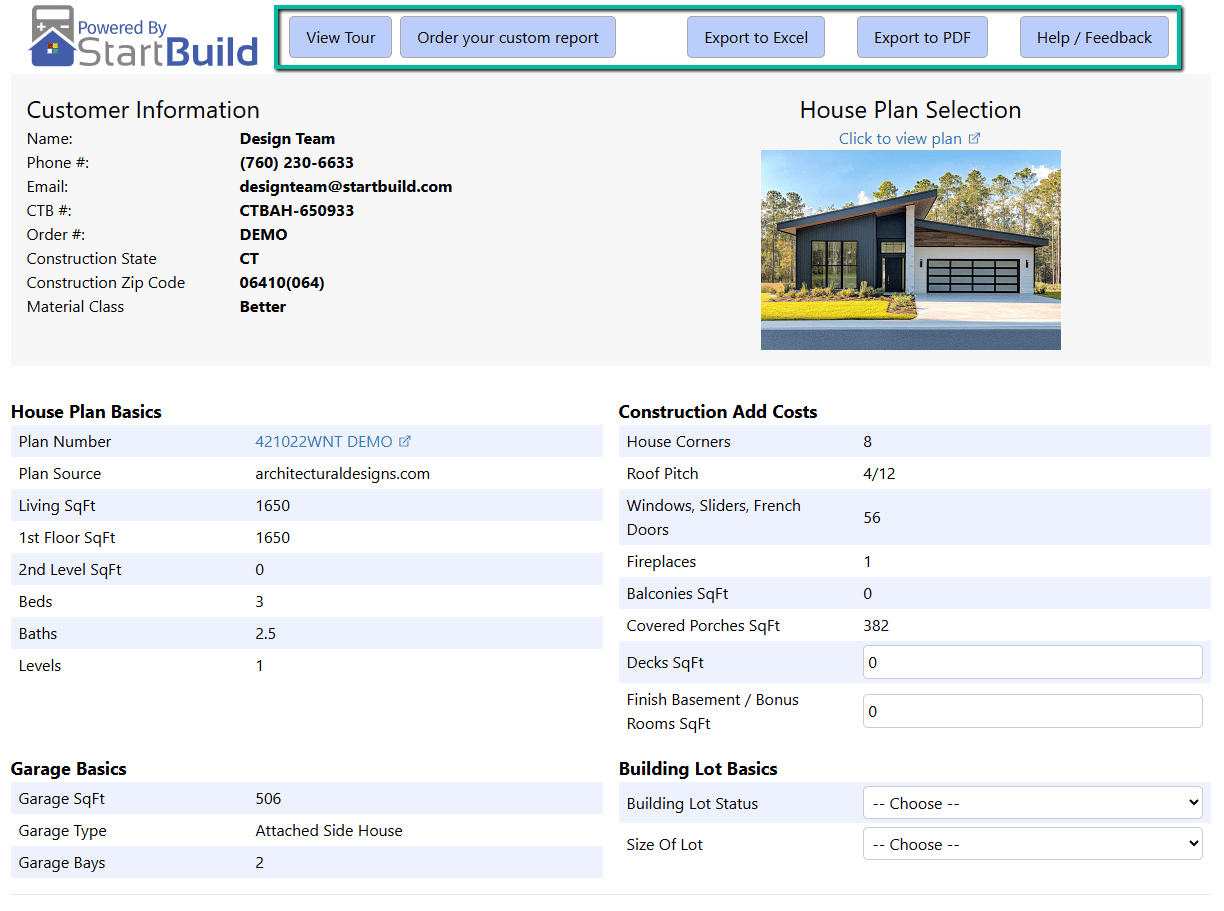The width and height of the screenshot is (1224, 911).
Task: Click the external link icon next to Click to view plan
Action: (x=974, y=138)
